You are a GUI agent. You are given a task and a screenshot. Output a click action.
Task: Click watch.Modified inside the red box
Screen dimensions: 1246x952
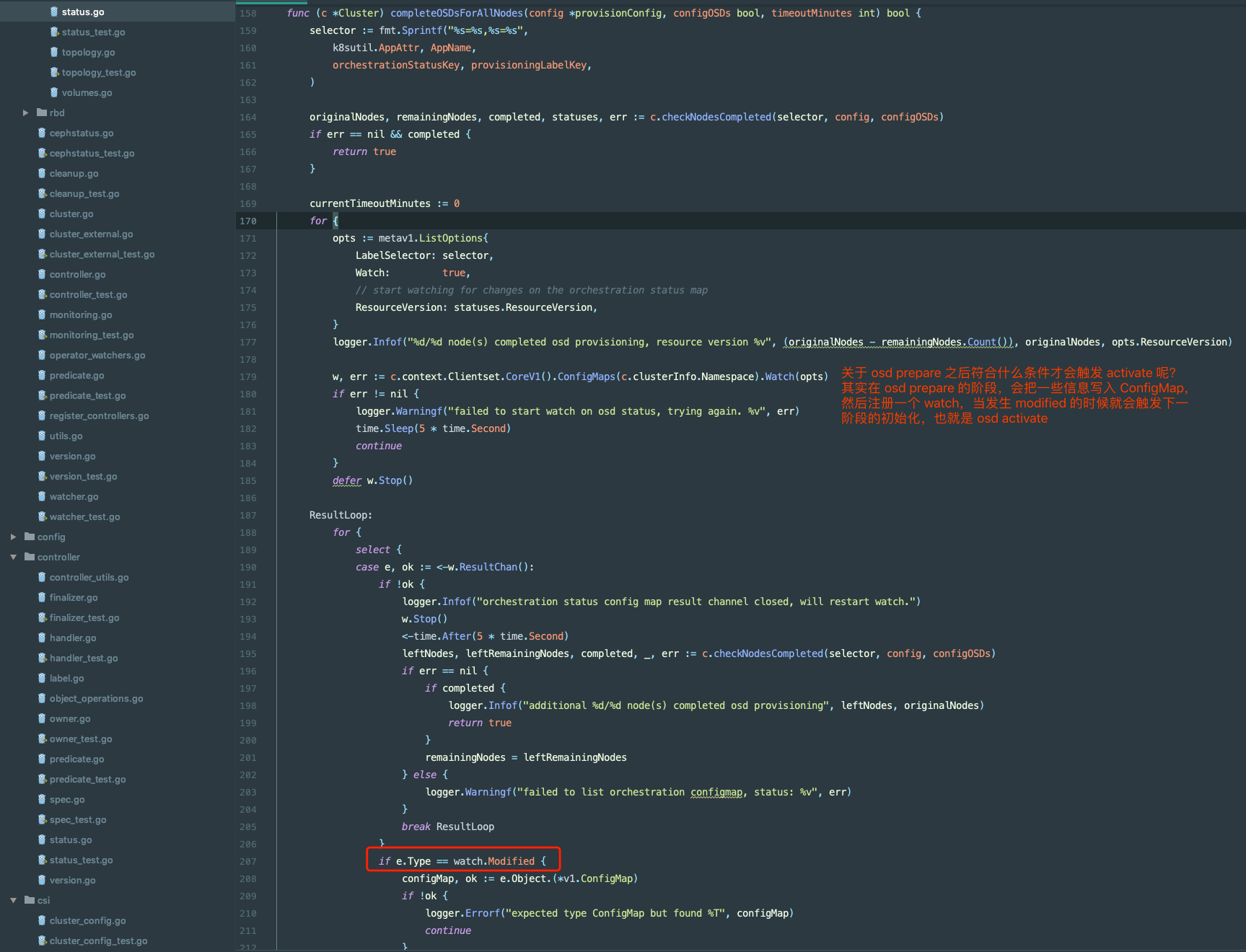(493, 861)
